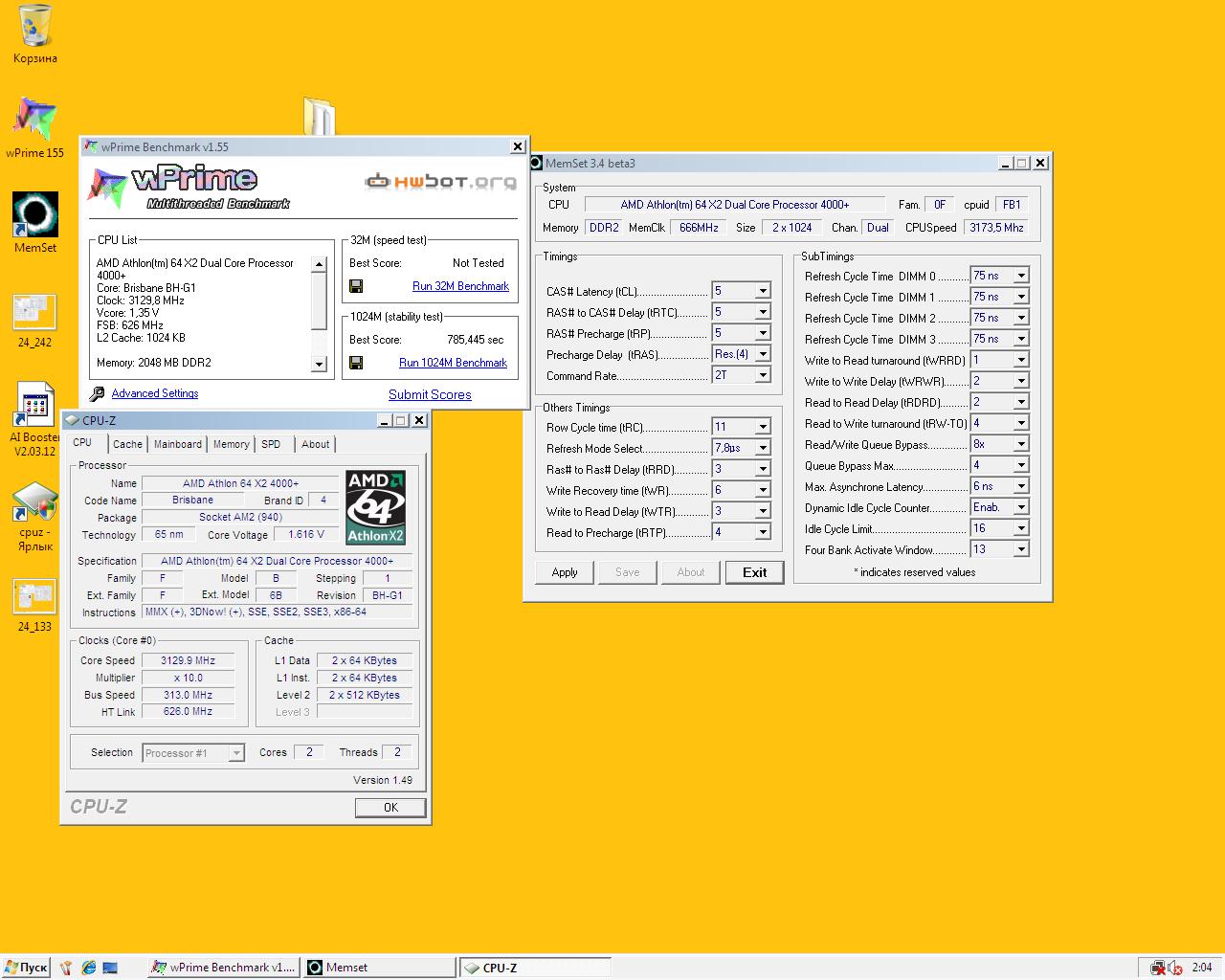
Task: Open the AI Booster V2.03.12 desktop shortcut
Action: coord(35,419)
